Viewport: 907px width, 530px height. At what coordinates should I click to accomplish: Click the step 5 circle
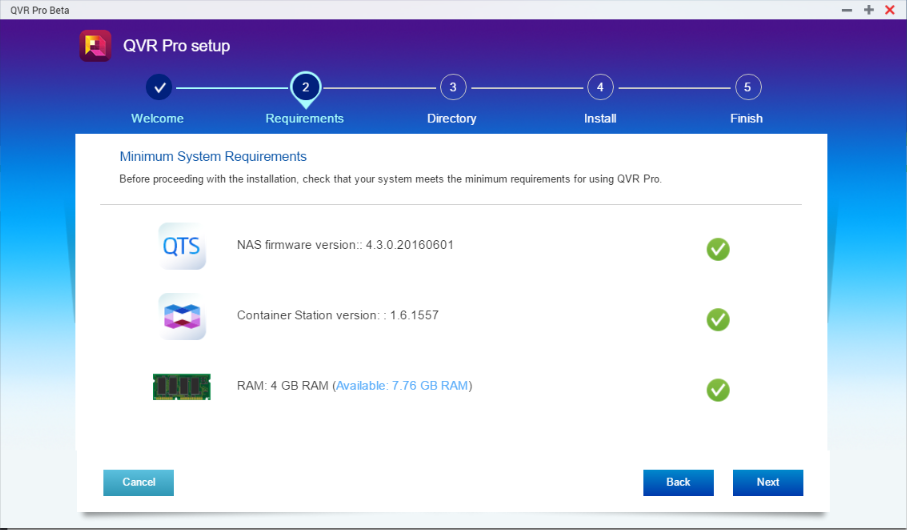[x=747, y=87]
